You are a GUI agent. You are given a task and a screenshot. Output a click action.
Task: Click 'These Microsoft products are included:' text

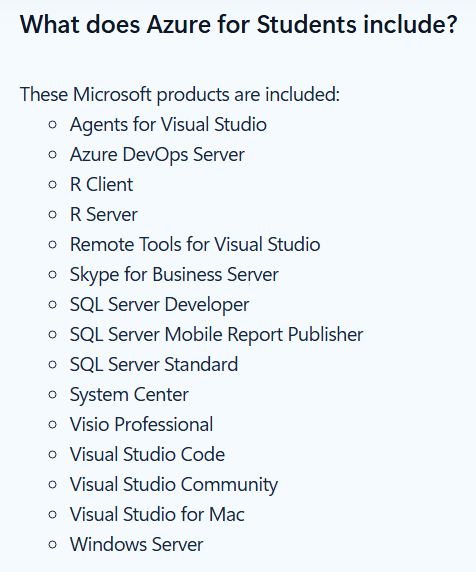point(180,94)
